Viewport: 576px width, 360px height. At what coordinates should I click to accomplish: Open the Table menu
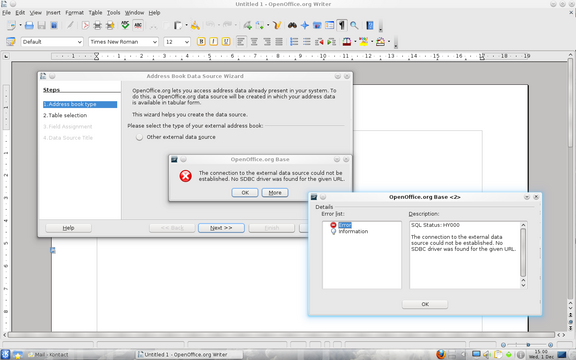tap(95, 12)
